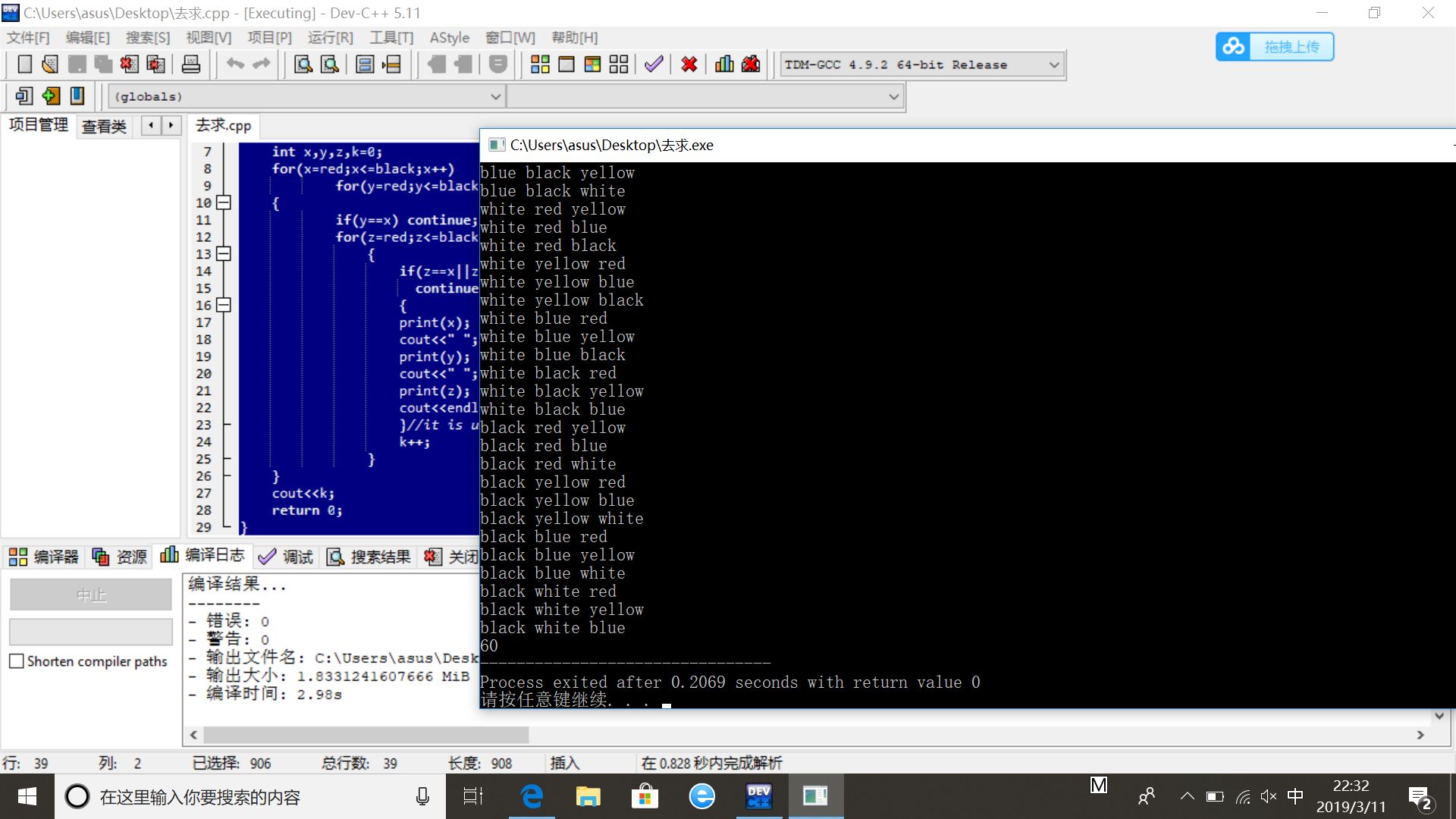Click the Rebuild All grid icon
The width and height of the screenshot is (1456, 819).
pos(619,64)
